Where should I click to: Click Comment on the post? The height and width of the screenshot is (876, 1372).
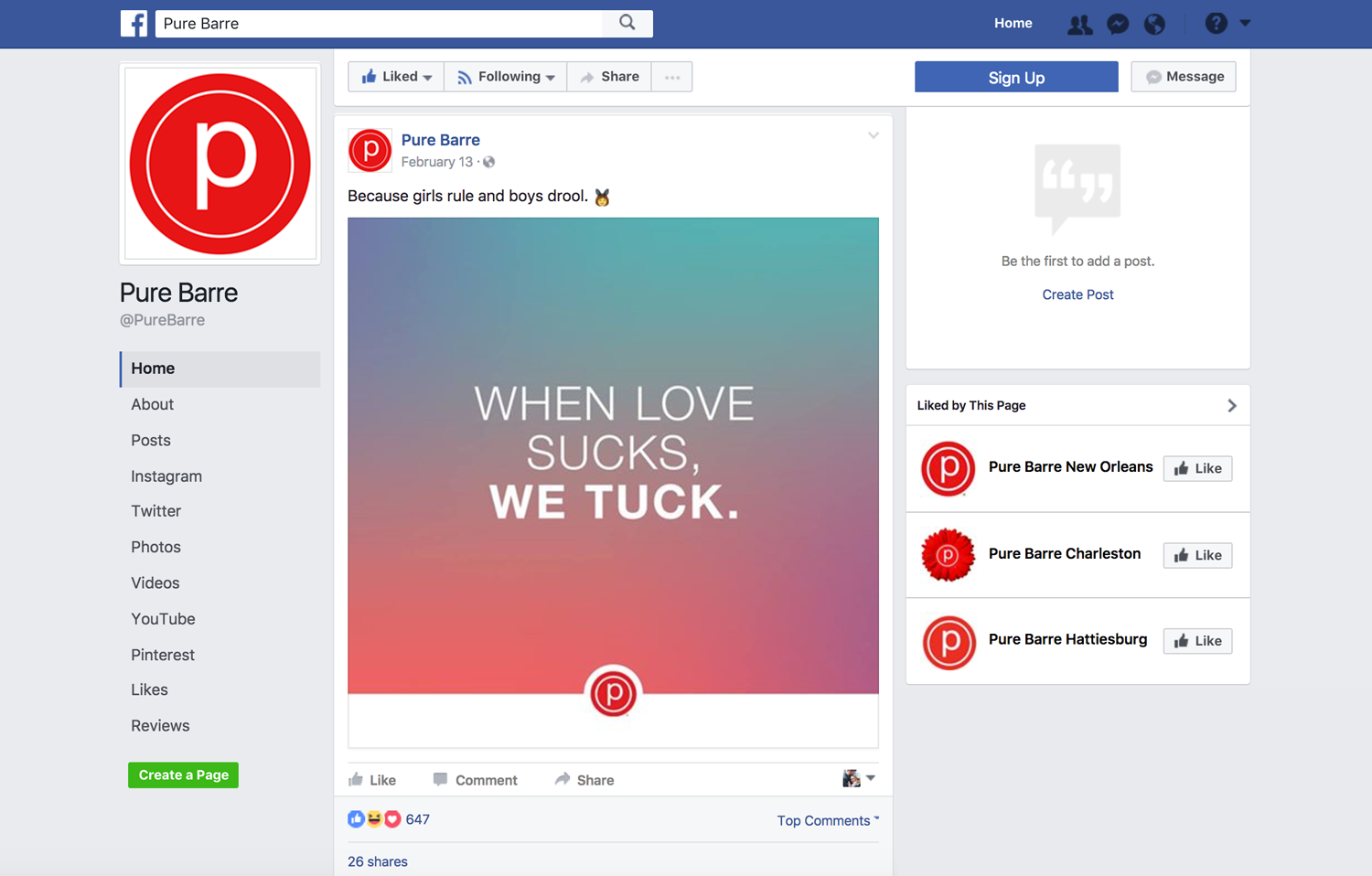tap(476, 780)
